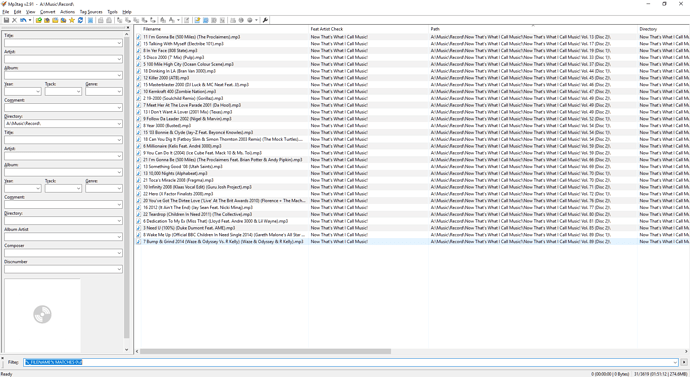
Task: Click into the Album Artist text field
Action: [60, 237]
